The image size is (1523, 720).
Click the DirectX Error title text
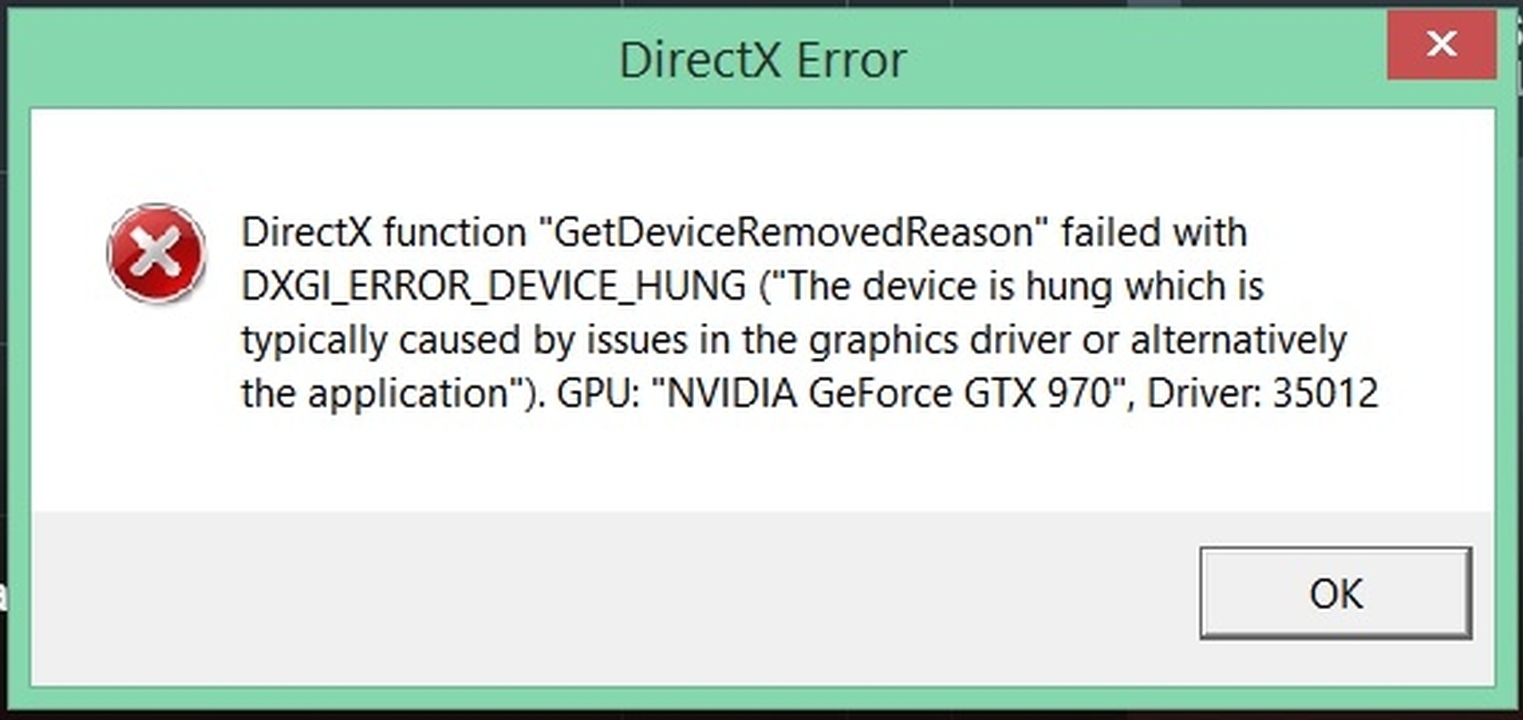[x=762, y=60]
